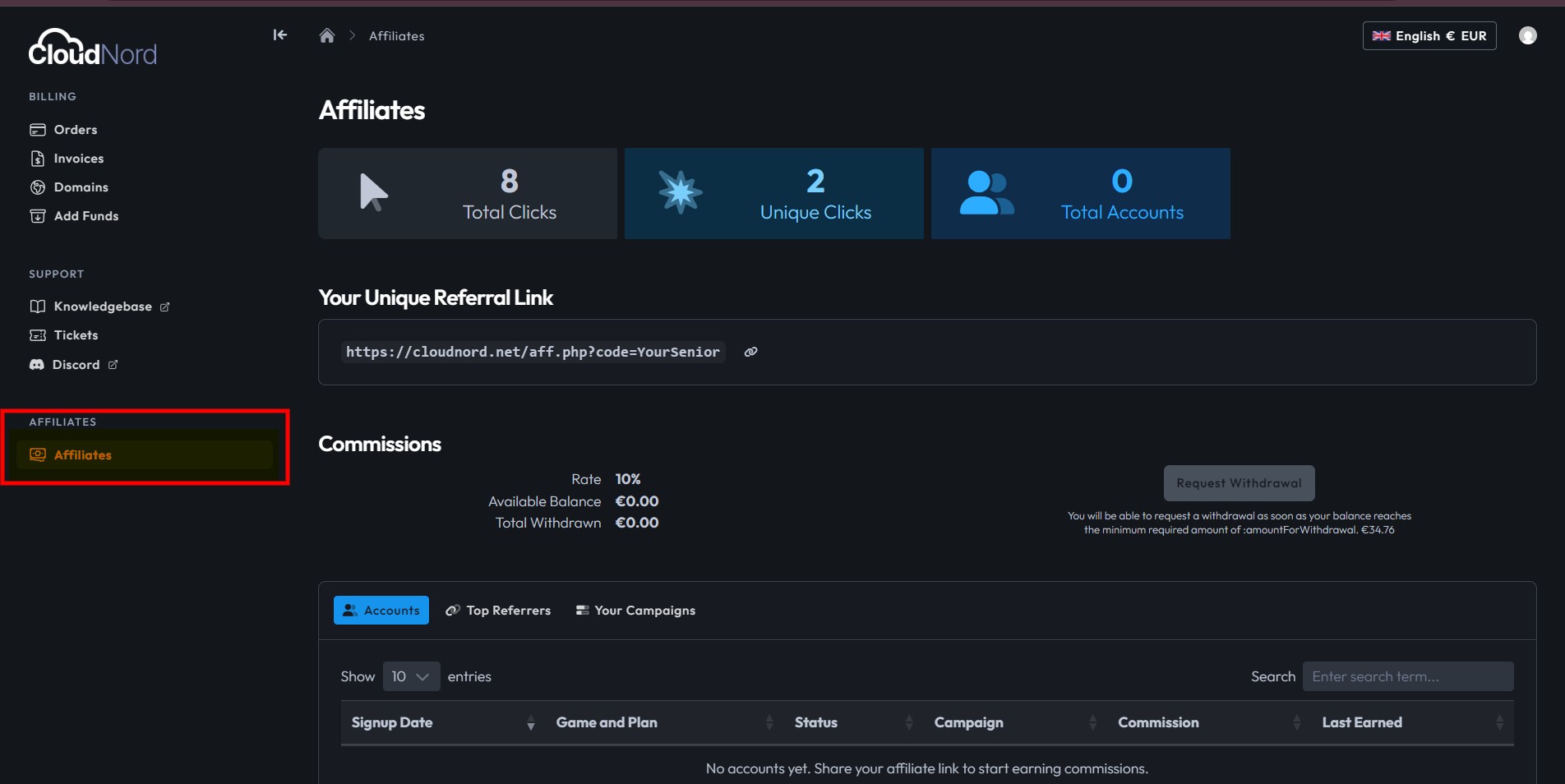This screenshot has width=1565, height=784.
Task: Select the referral link URL text
Action: click(533, 352)
